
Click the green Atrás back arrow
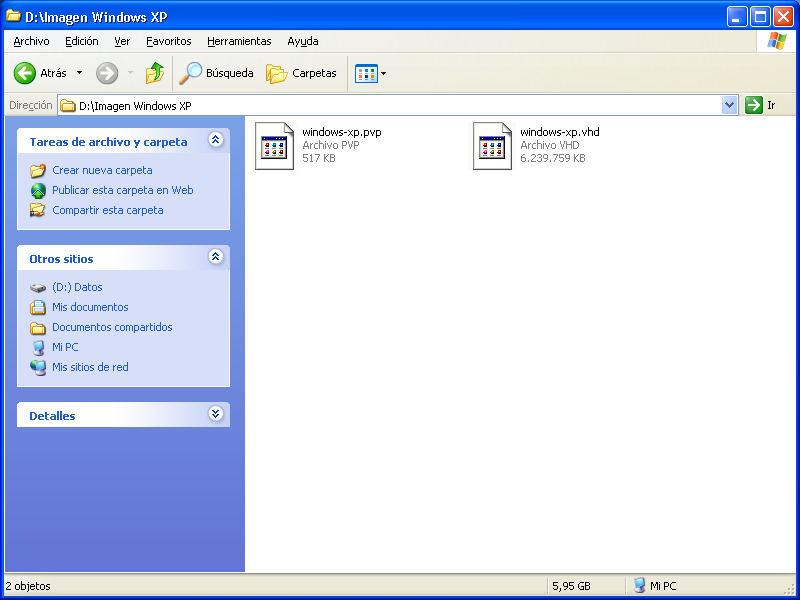[25, 73]
